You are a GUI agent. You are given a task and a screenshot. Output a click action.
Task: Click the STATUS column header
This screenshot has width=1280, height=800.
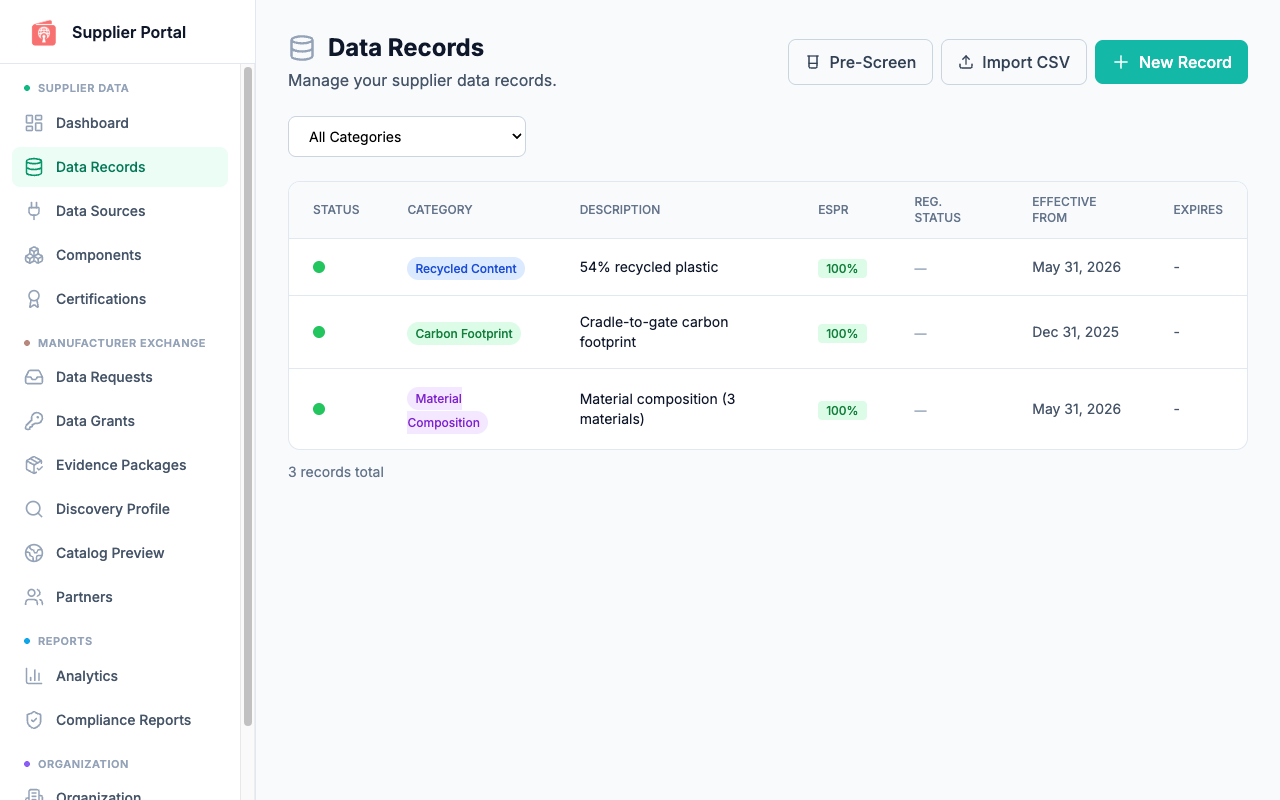click(x=336, y=210)
